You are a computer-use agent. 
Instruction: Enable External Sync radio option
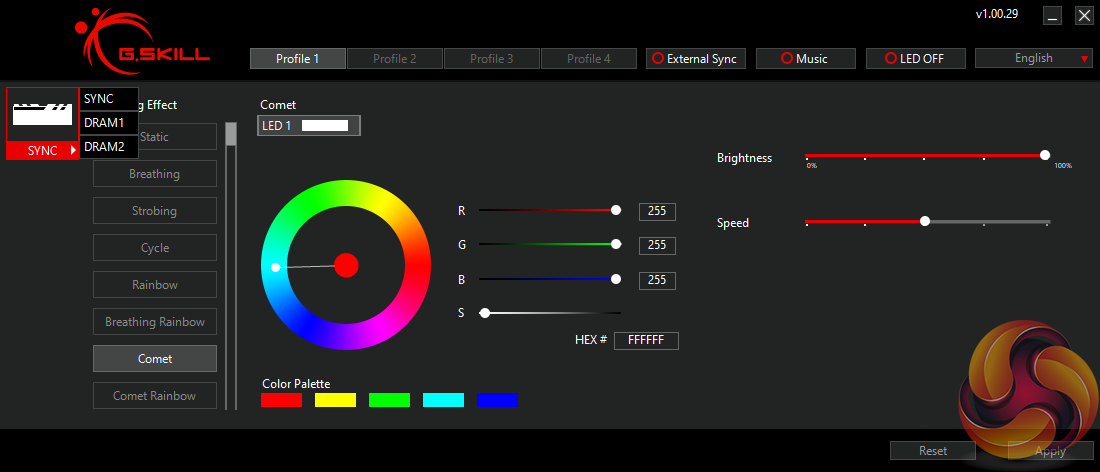point(695,59)
